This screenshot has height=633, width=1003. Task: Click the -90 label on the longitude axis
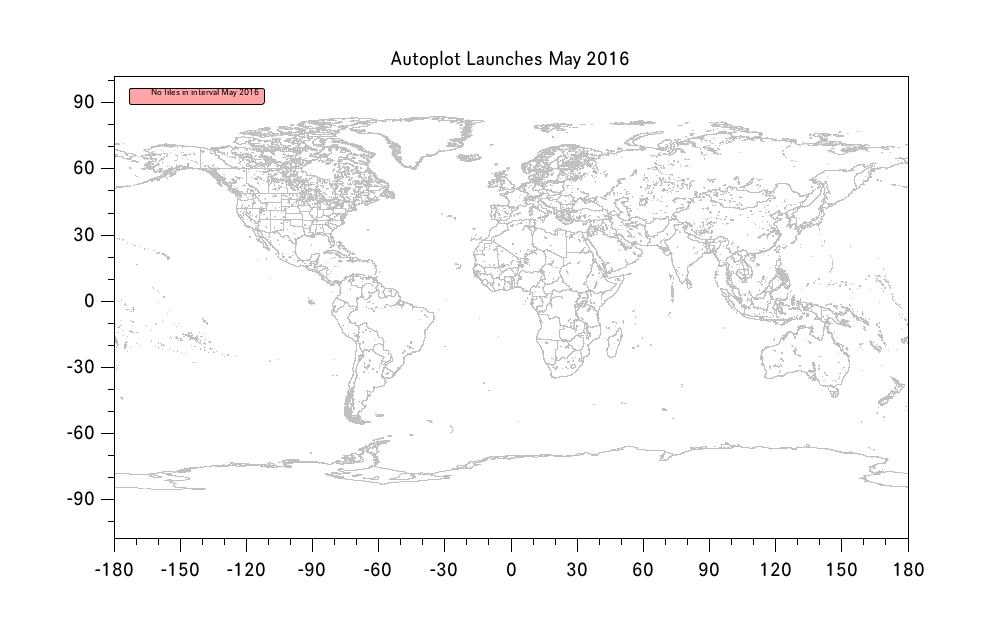312,570
